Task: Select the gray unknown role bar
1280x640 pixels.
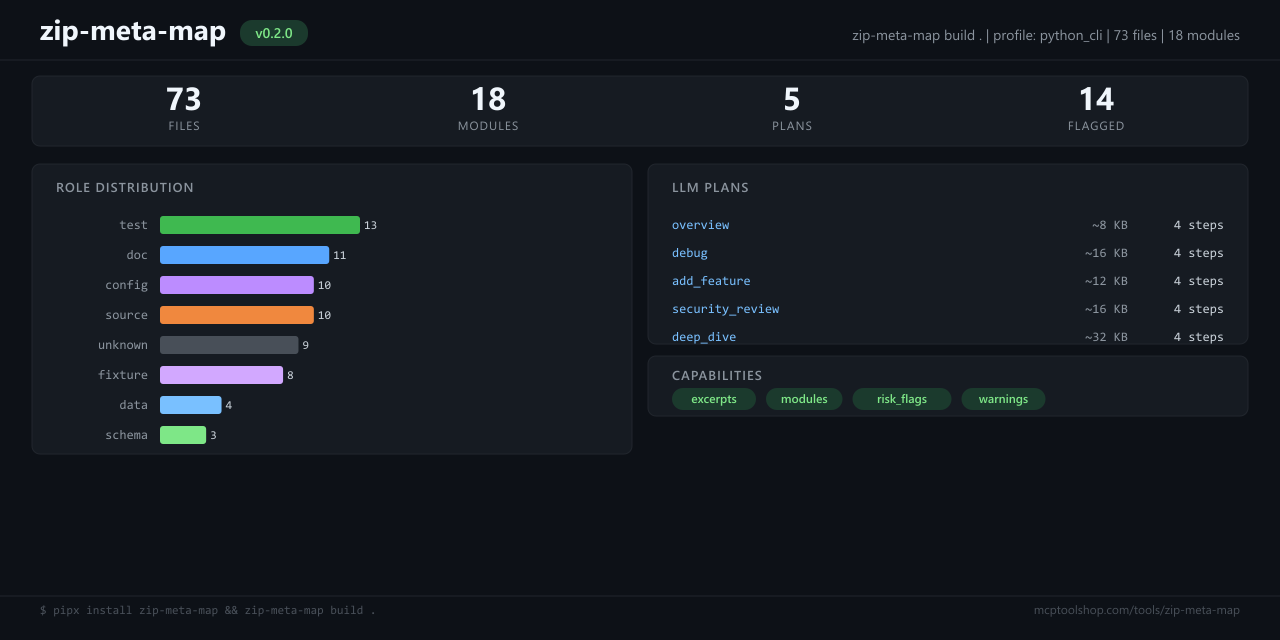Action: click(229, 345)
